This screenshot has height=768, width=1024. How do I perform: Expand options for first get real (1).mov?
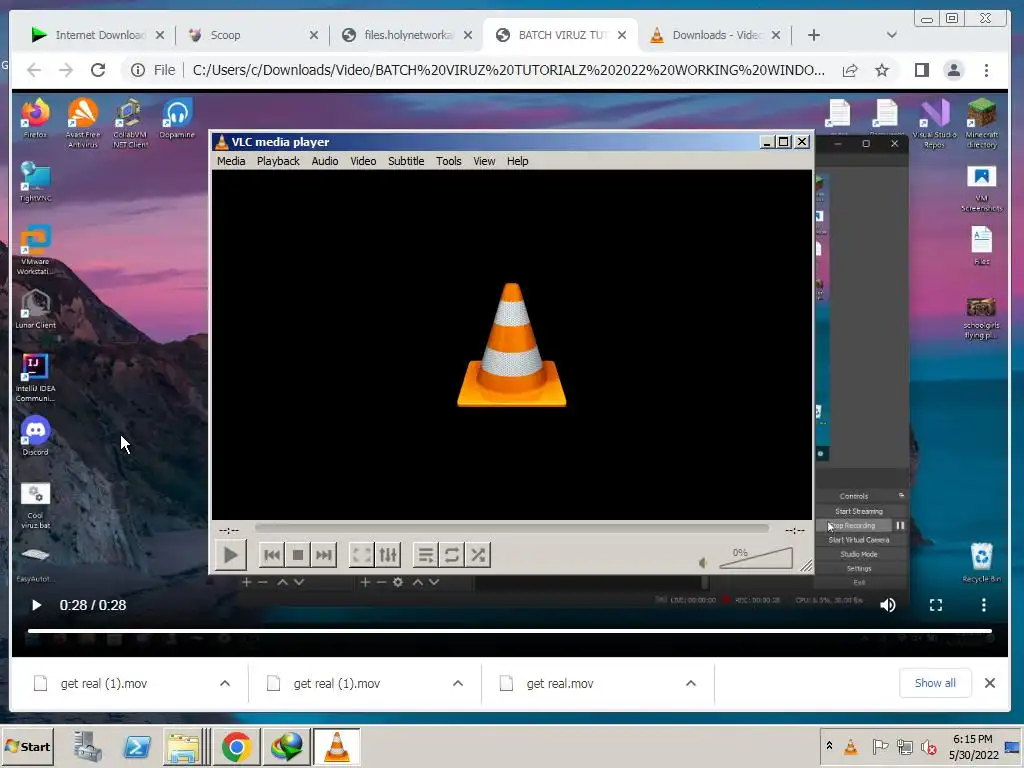coord(225,683)
